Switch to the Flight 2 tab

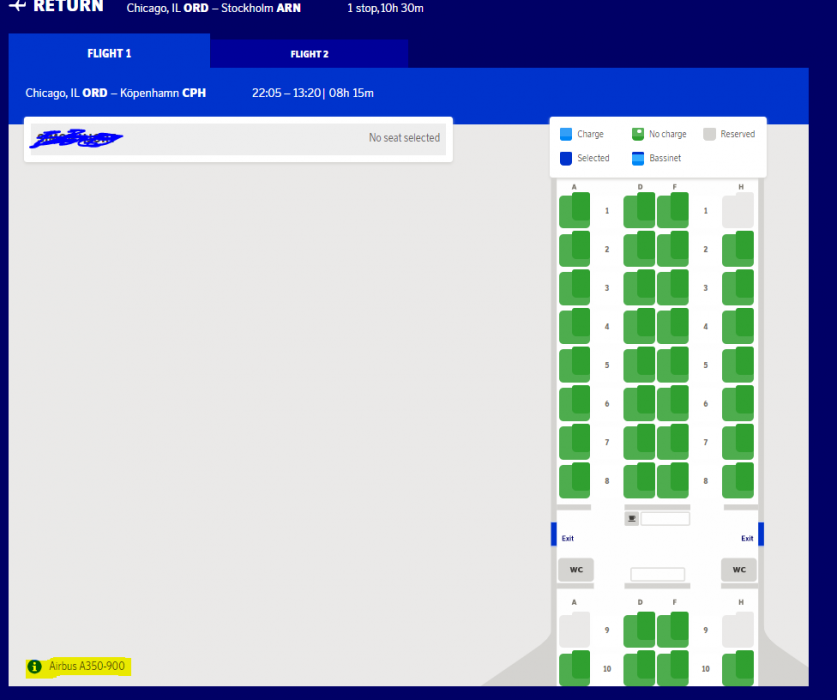click(309, 54)
